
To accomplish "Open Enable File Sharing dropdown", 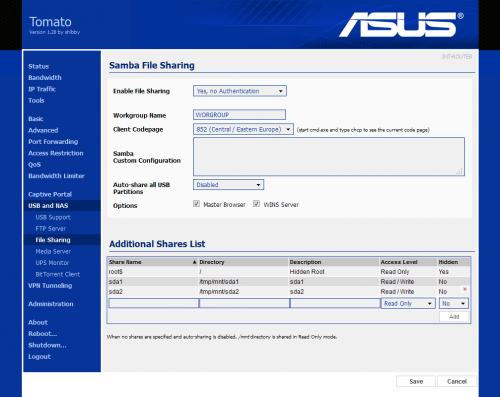I will 240,91.
